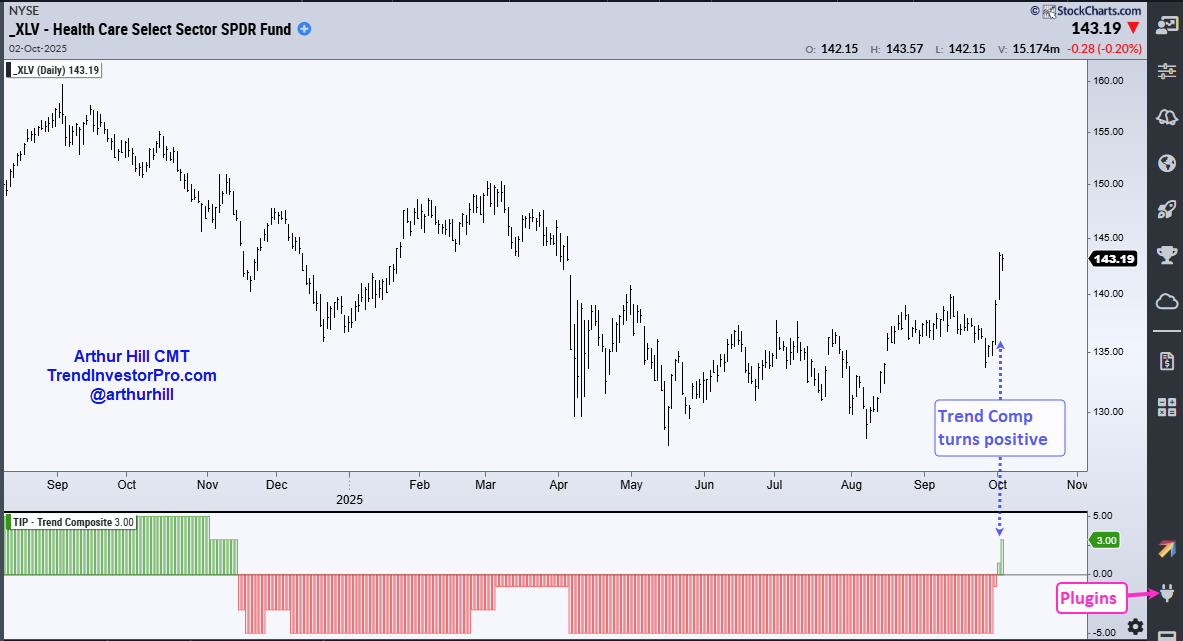Toggle the _XLV (Daily) legend label
This screenshot has width=1183, height=641.
[56, 70]
